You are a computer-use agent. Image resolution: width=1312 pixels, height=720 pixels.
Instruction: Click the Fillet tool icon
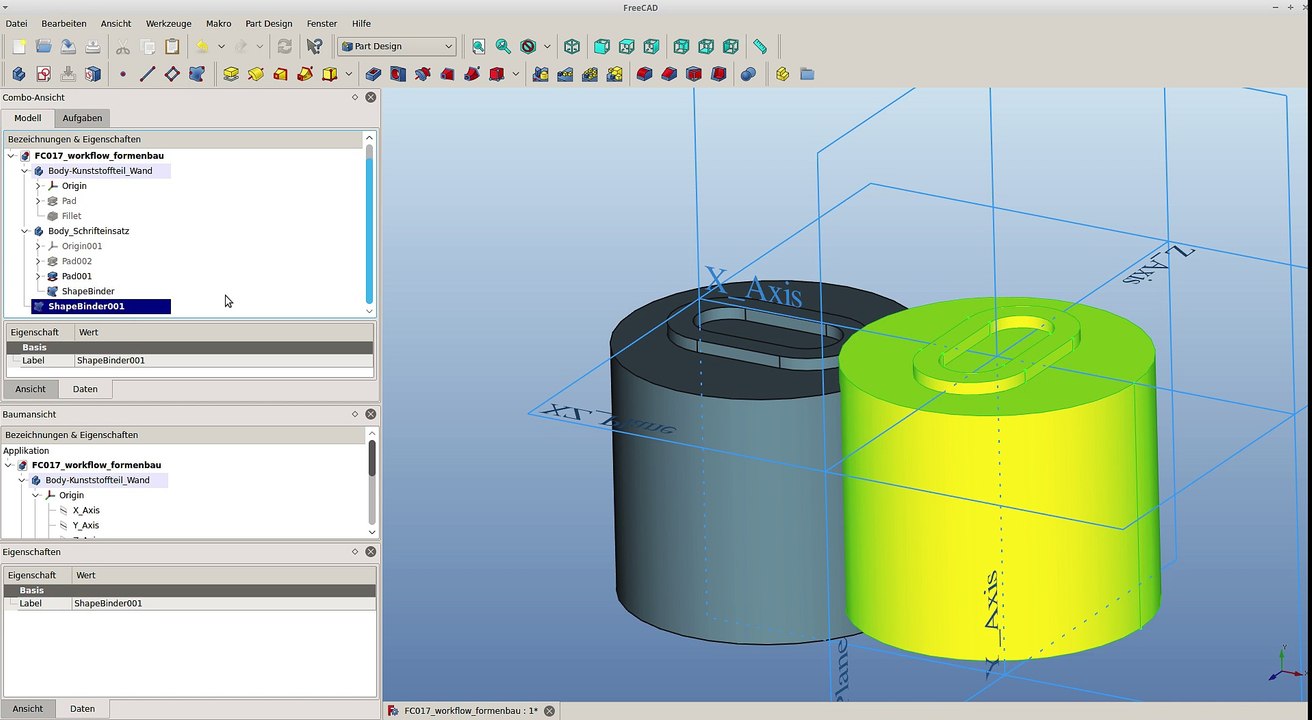click(x=645, y=74)
